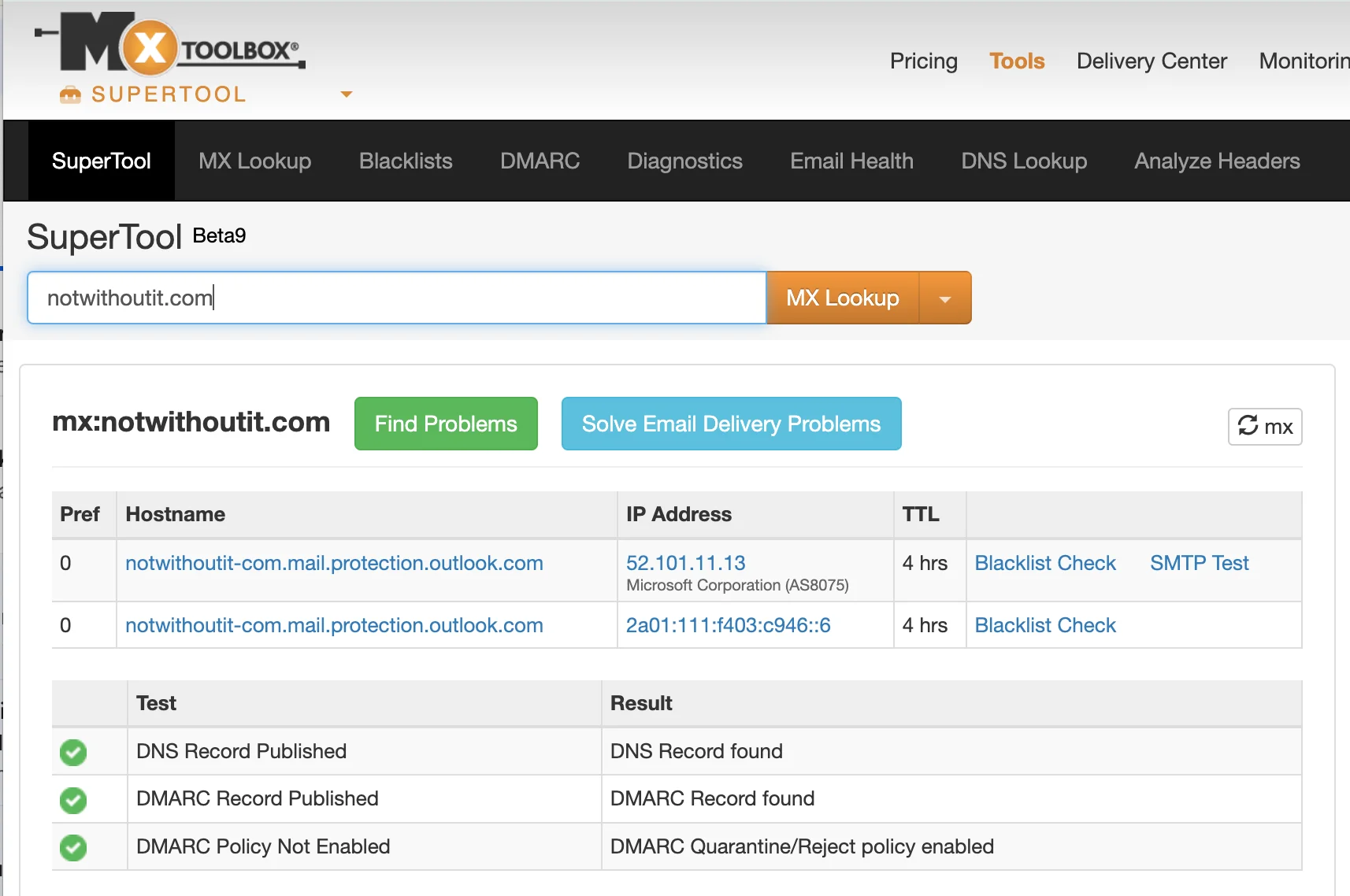Screen dimensions: 1350x896
Task: Open the DNS Lookup tab
Action: click(x=1024, y=161)
